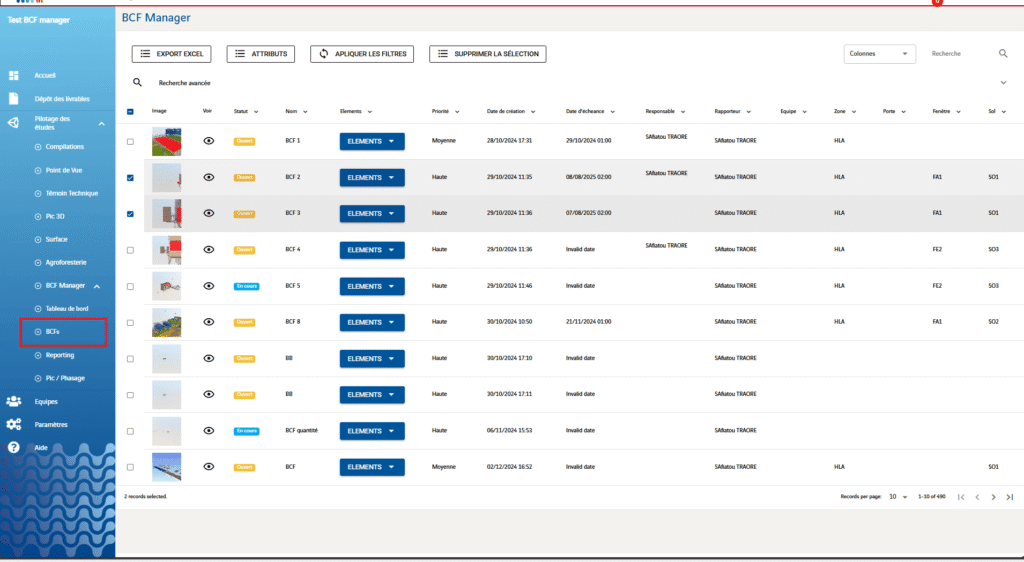
Task: Open Tableau de bord in sidebar
Action: coord(66,308)
